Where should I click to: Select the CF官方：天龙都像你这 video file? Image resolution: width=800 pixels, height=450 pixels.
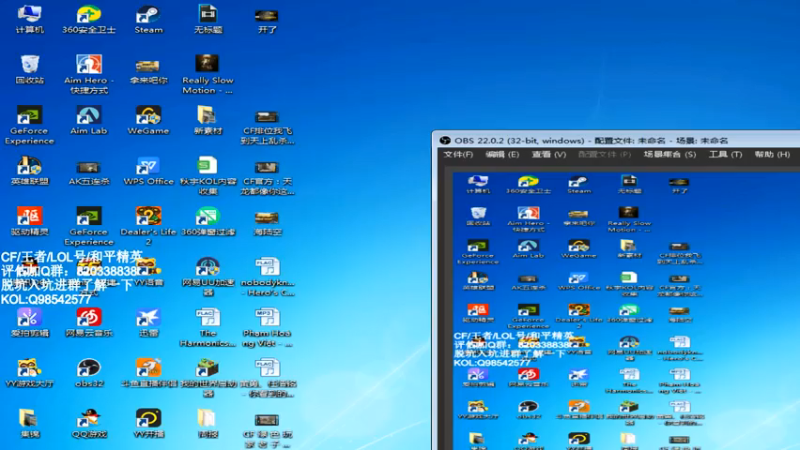tap(267, 178)
